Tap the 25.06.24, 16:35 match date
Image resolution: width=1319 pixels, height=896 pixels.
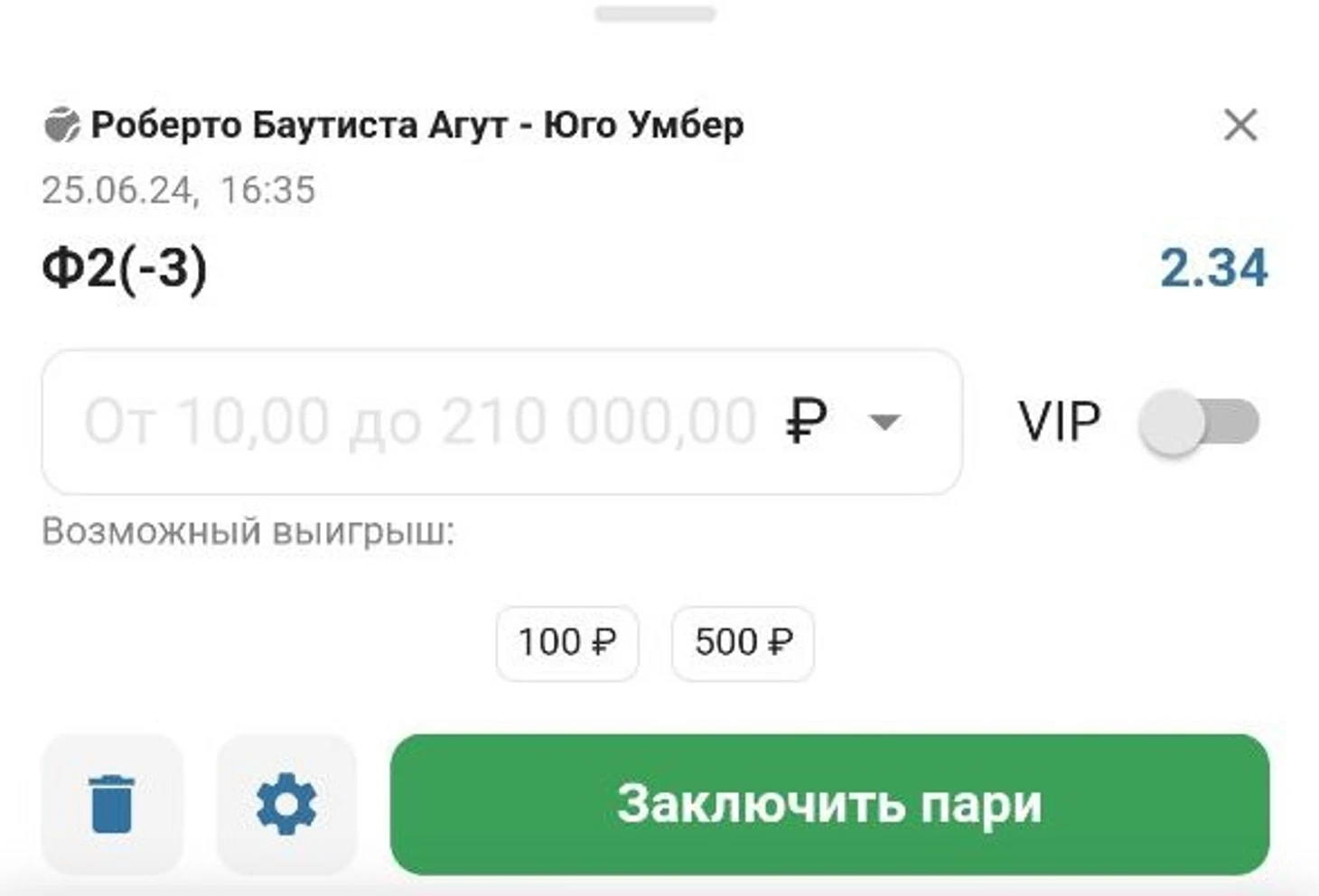tap(178, 190)
